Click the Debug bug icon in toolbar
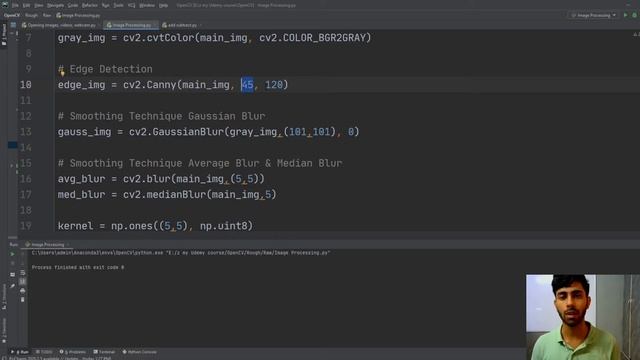 coord(634,15)
